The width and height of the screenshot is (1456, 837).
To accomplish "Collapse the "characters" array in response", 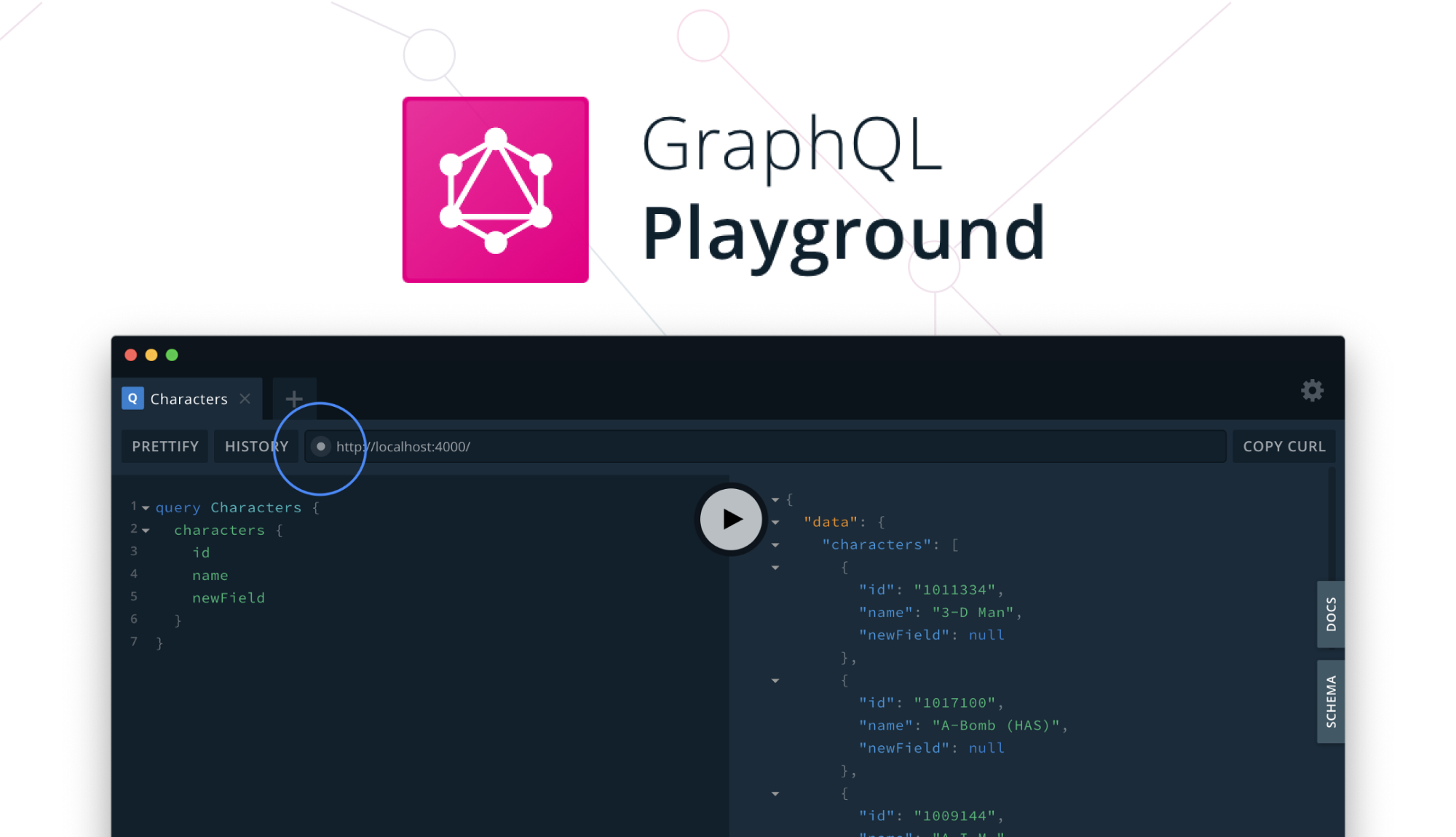I will coord(775,545).
